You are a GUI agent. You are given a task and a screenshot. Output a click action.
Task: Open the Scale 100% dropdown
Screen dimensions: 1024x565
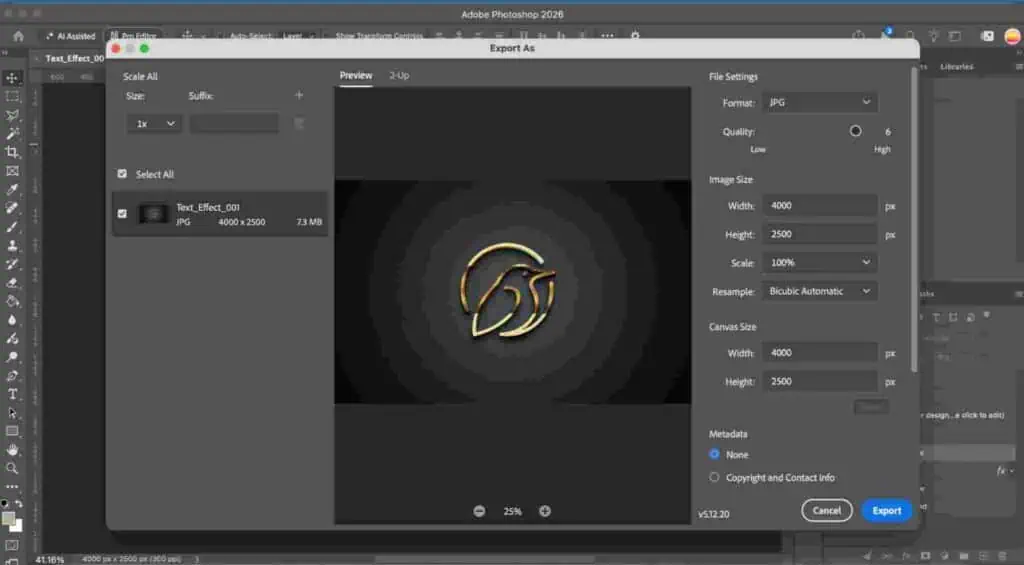pyautogui.click(x=820, y=263)
